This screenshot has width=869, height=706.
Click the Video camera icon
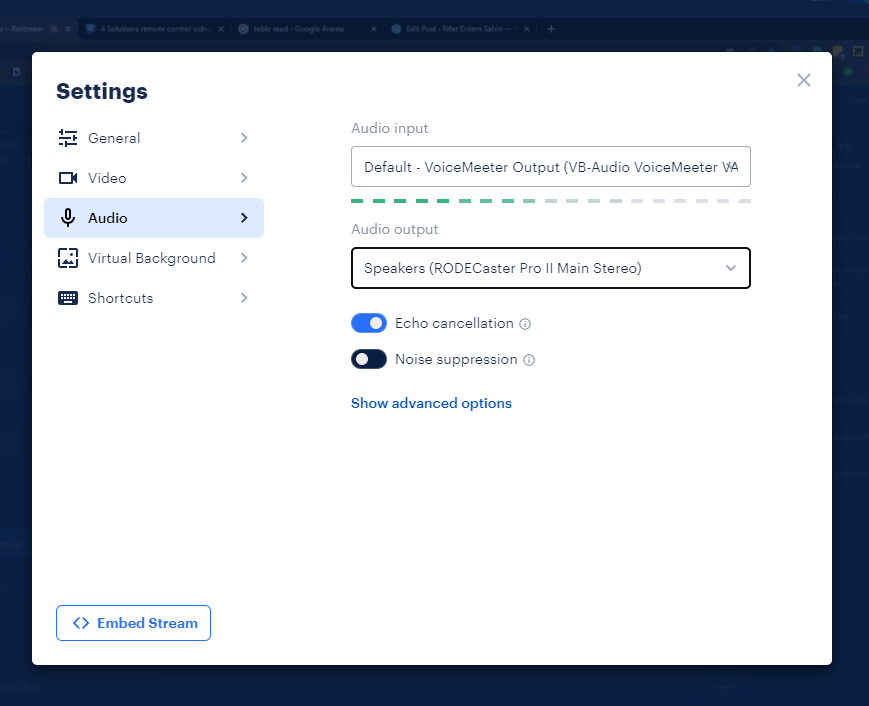point(68,178)
